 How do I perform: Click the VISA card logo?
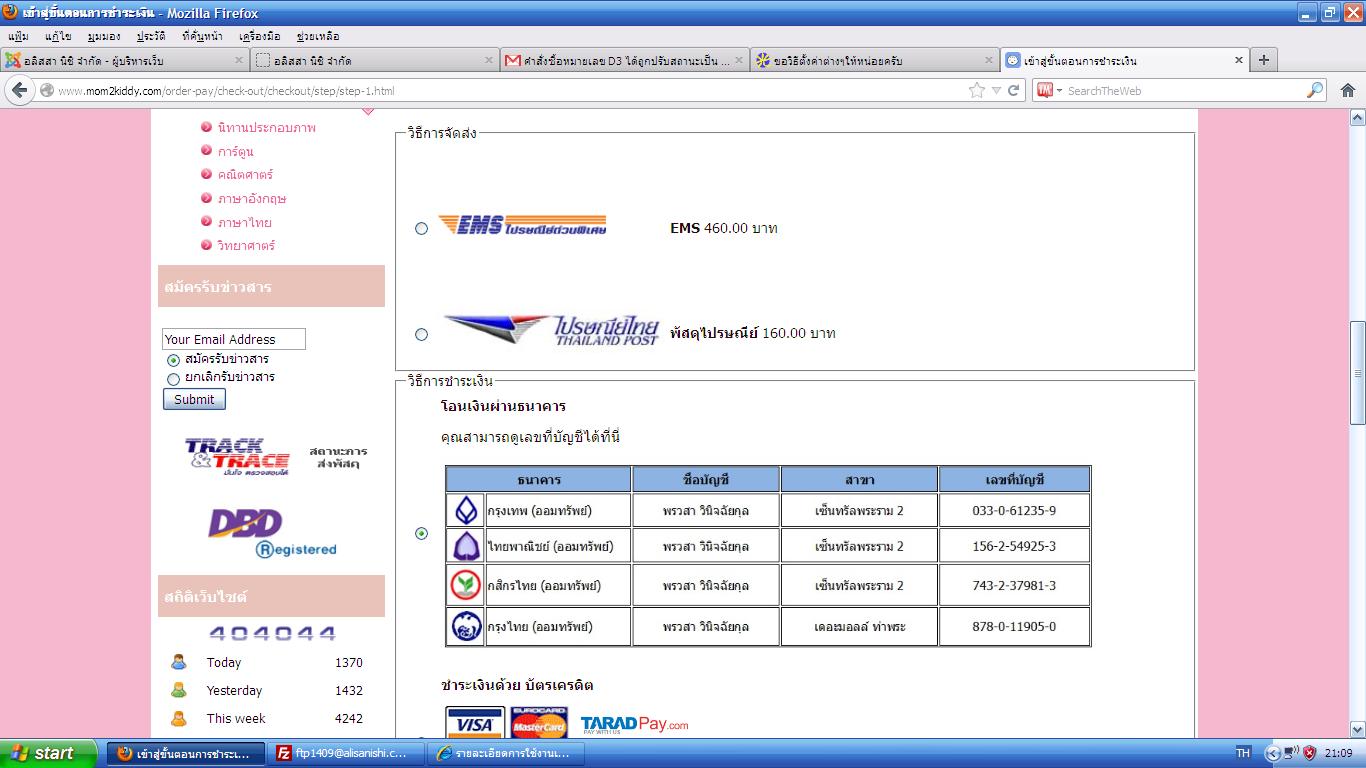475,722
